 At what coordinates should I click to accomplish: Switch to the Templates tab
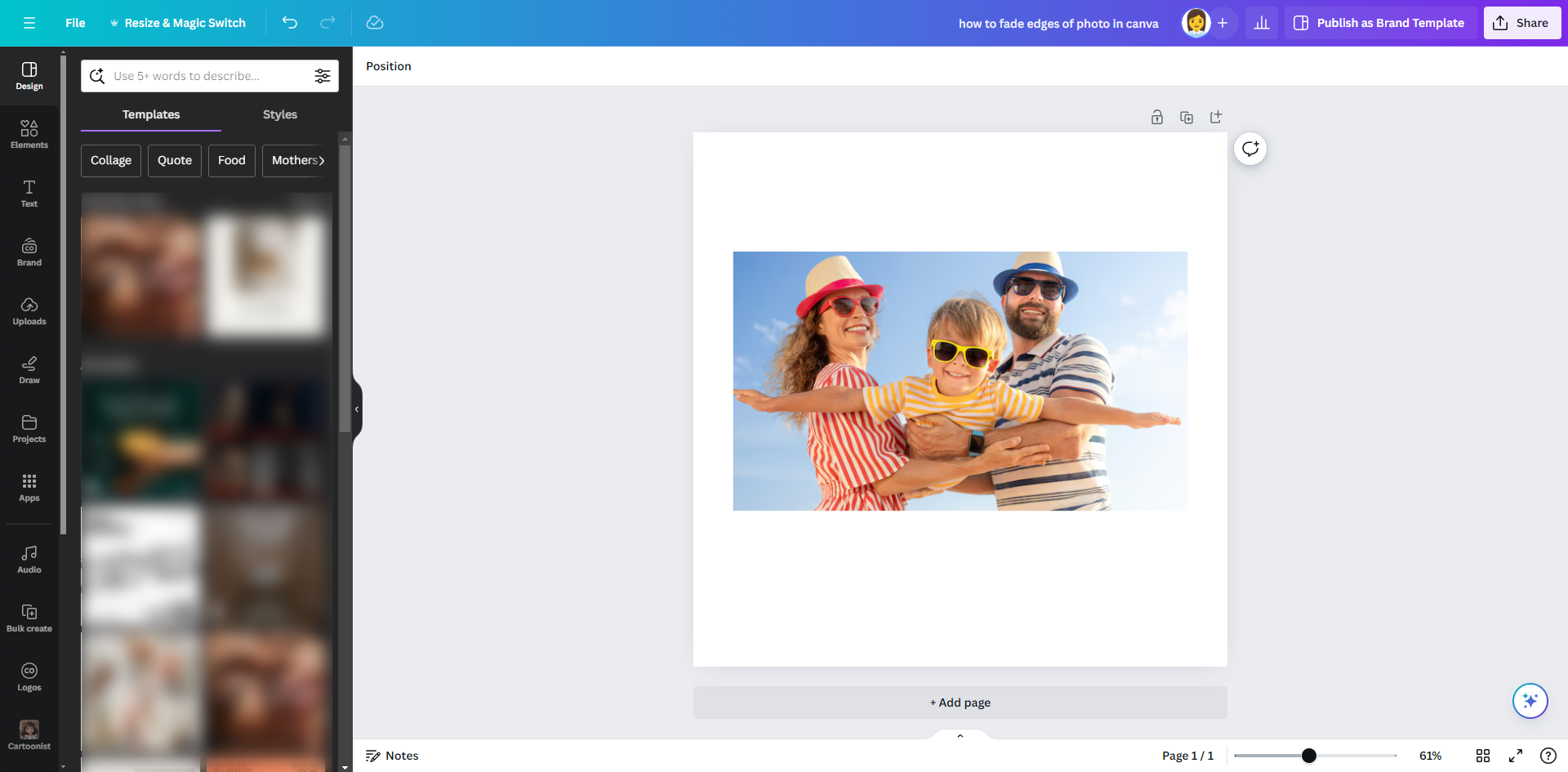click(x=151, y=114)
